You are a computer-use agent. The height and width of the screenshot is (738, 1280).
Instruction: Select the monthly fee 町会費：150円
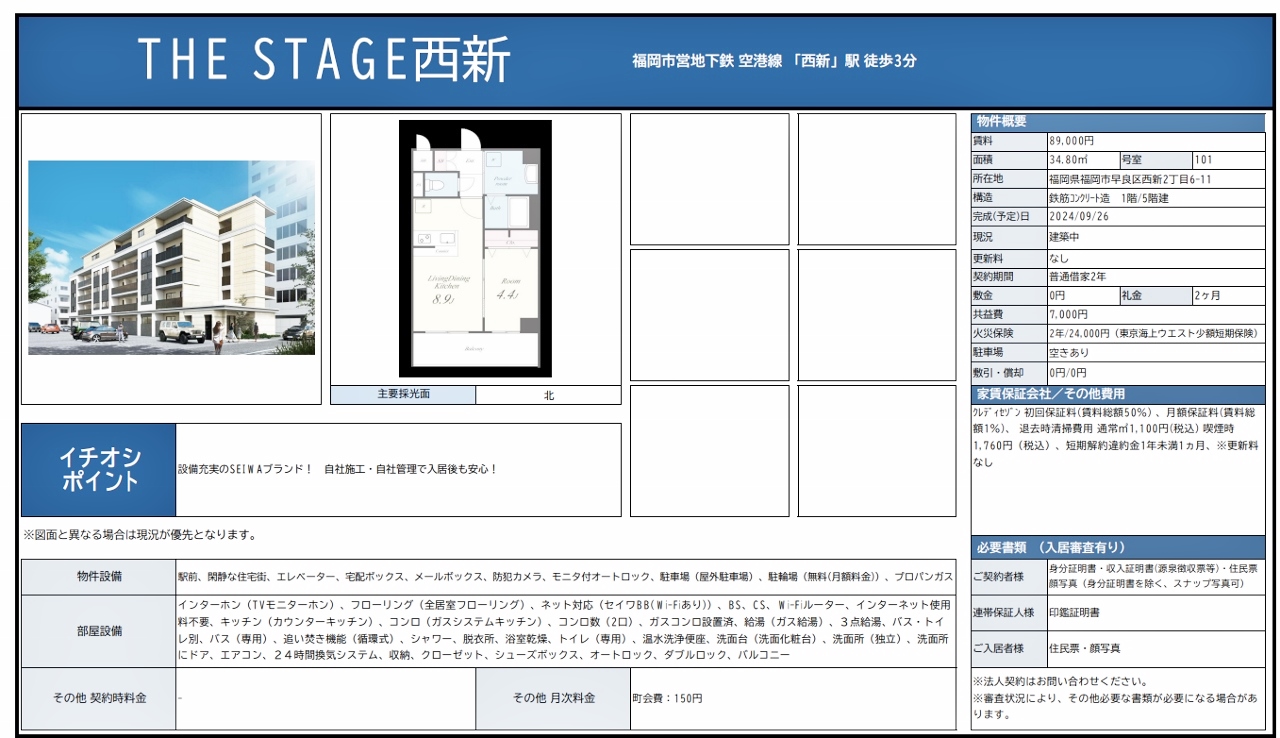[667, 698]
